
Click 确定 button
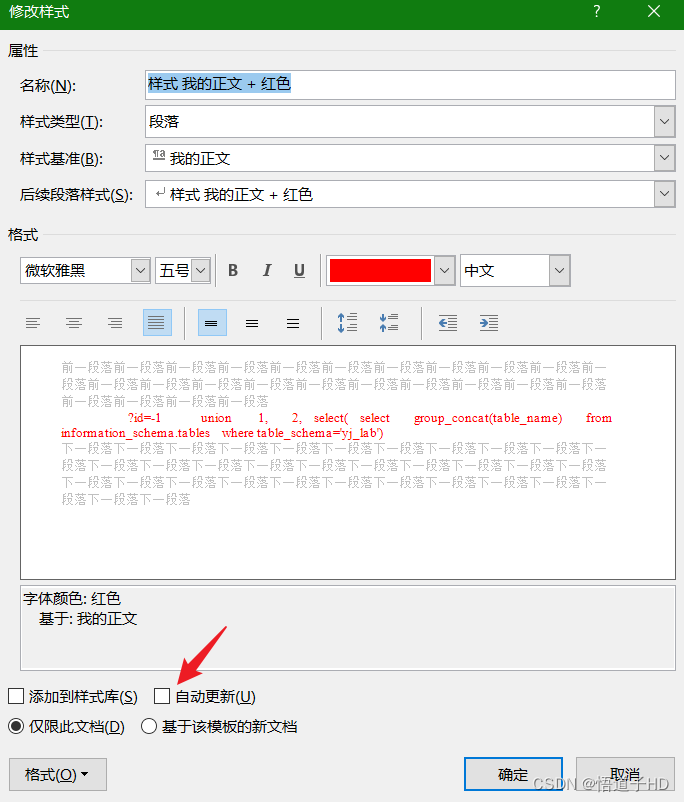coord(513,774)
